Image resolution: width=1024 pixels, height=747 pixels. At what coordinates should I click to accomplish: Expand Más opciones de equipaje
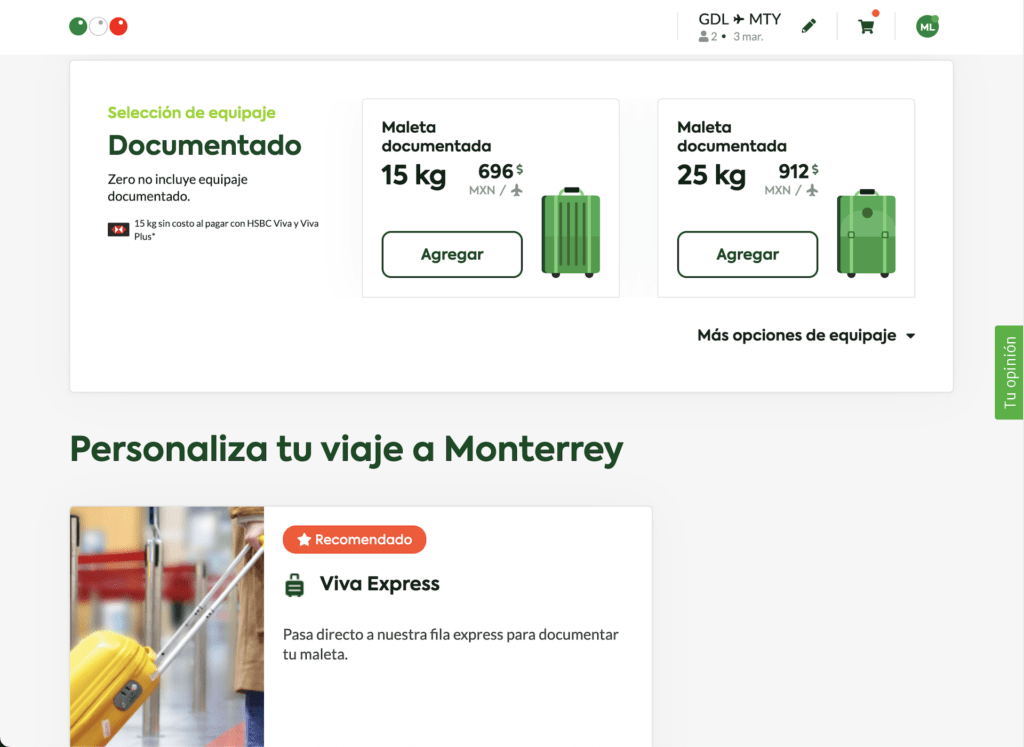806,335
